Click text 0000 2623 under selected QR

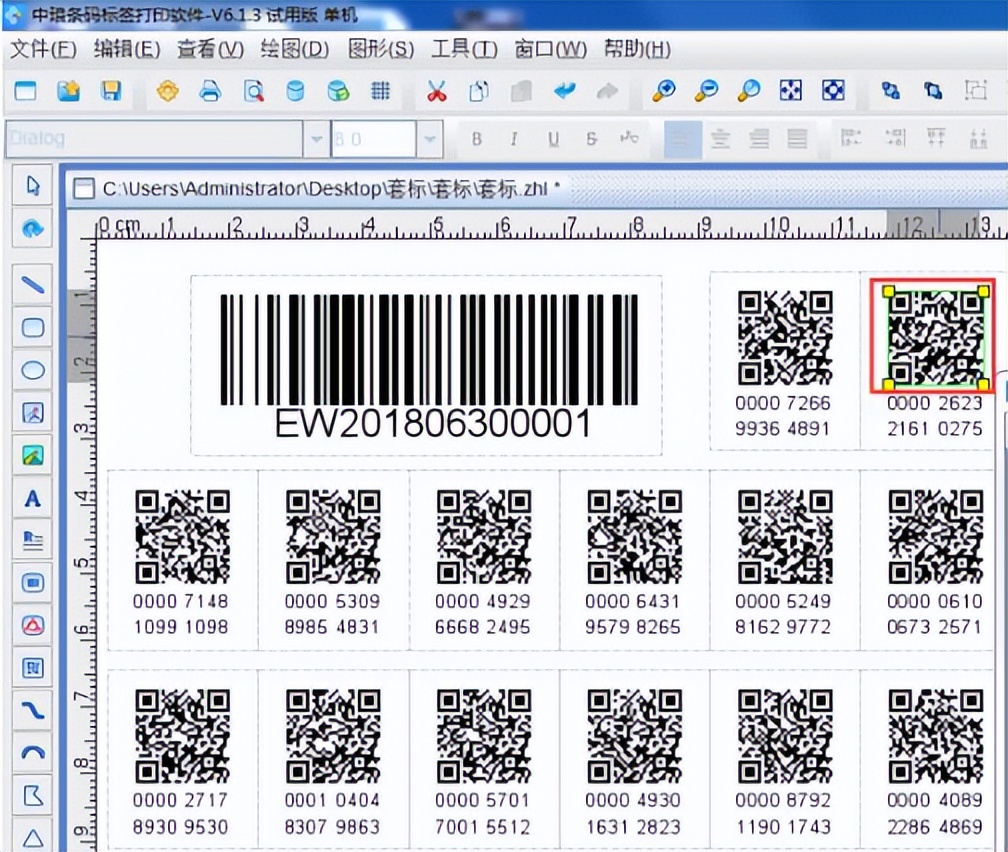(935, 403)
